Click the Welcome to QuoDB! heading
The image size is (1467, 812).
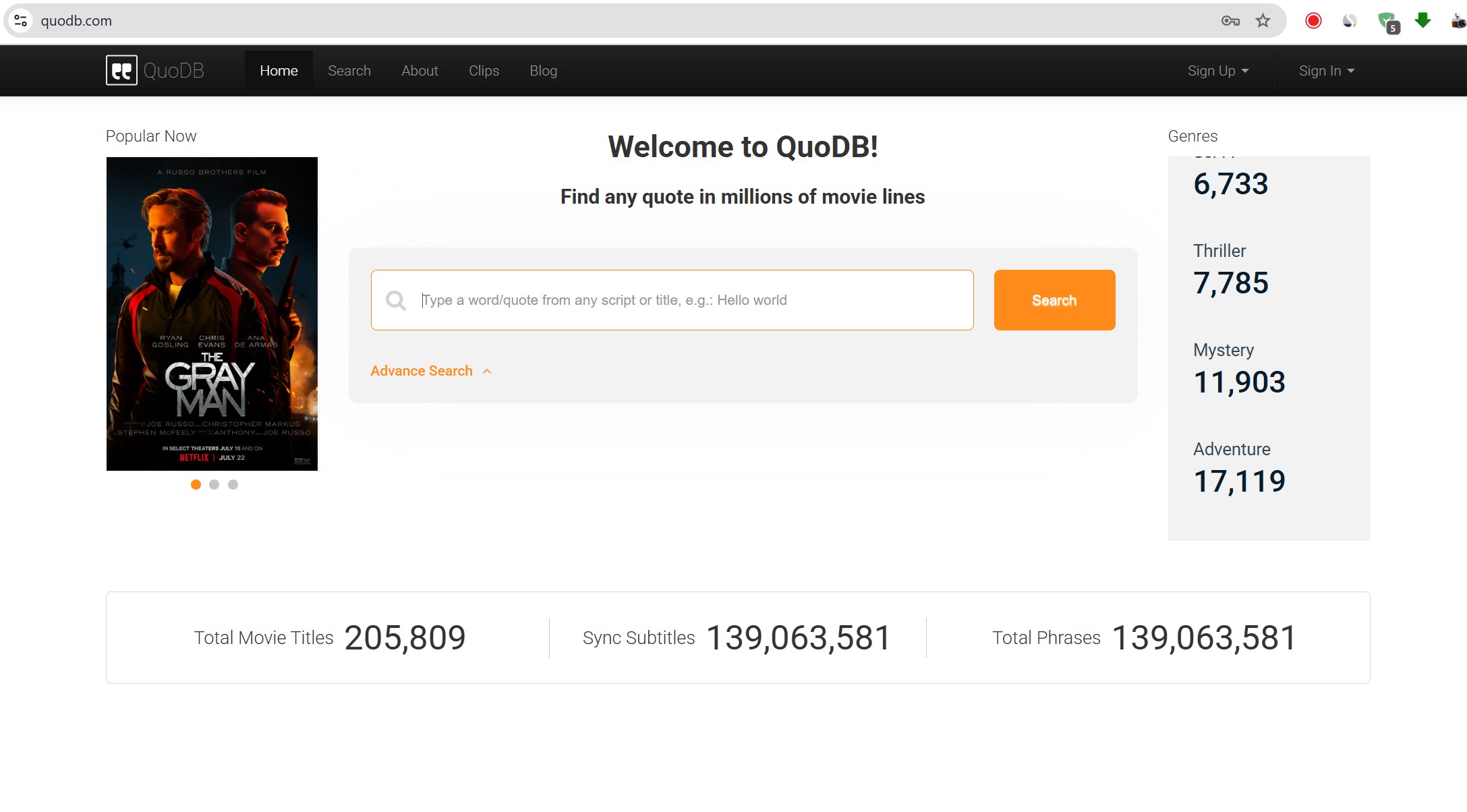click(x=743, y=147)
